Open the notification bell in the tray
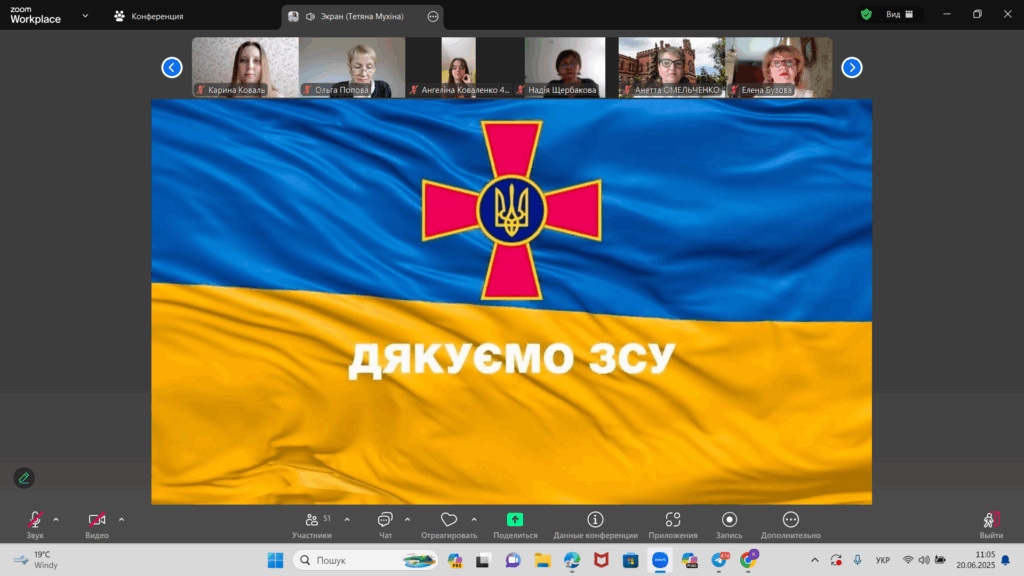Screen dimensions: 1024x576 click(x=1006, y=560)
